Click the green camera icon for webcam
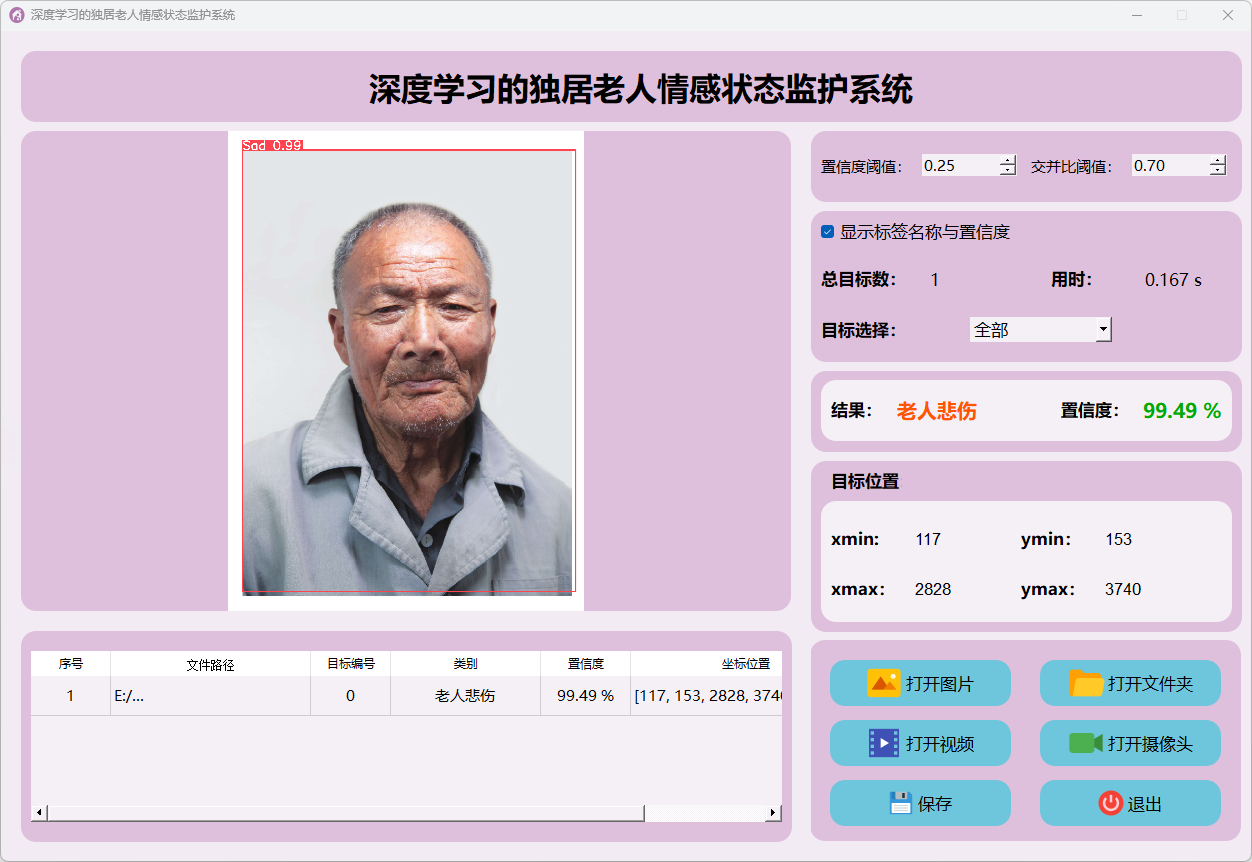The image size is (1252, 862). [1086, 743]
